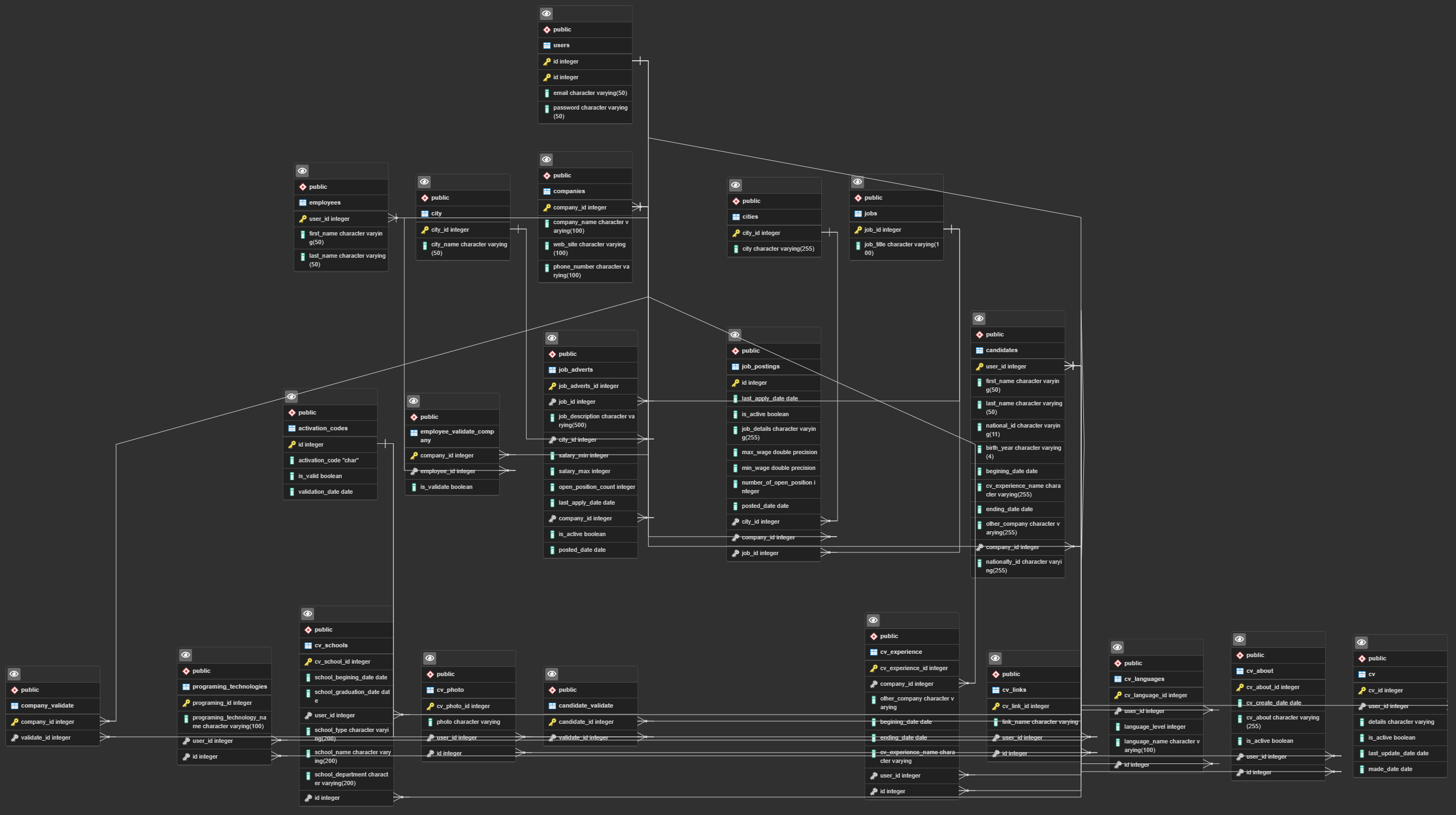Select the table icon of the candidates table
The width and height of the screenshot is (1456, 815).
[980, 350]
